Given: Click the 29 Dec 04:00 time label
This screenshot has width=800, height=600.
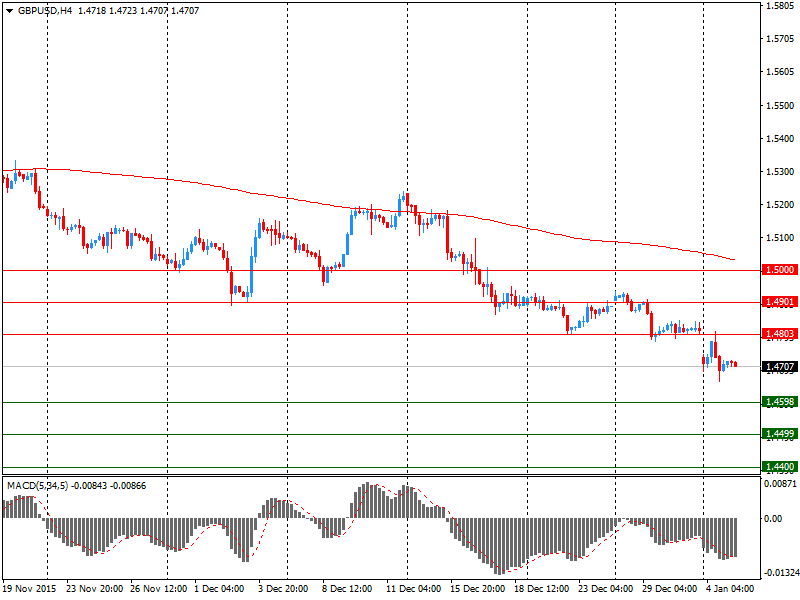Looking at the screenshot, I should 669,588.
